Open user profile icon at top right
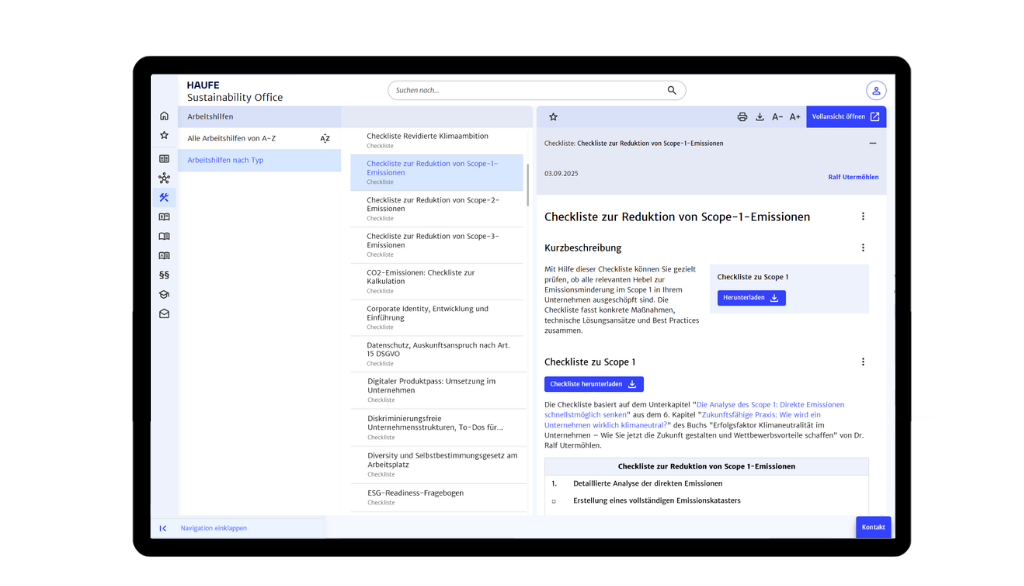1024x586 pixels. tap(876, 90)
